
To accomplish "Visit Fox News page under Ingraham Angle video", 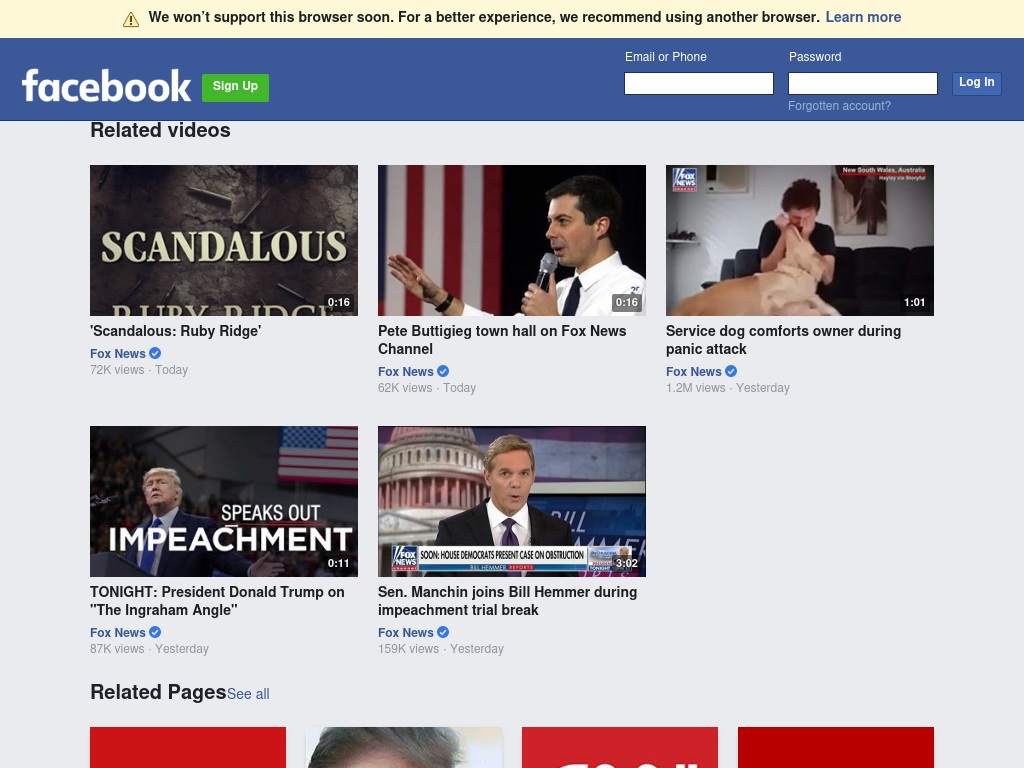I will pyautogui.click(x=118, y=632).
